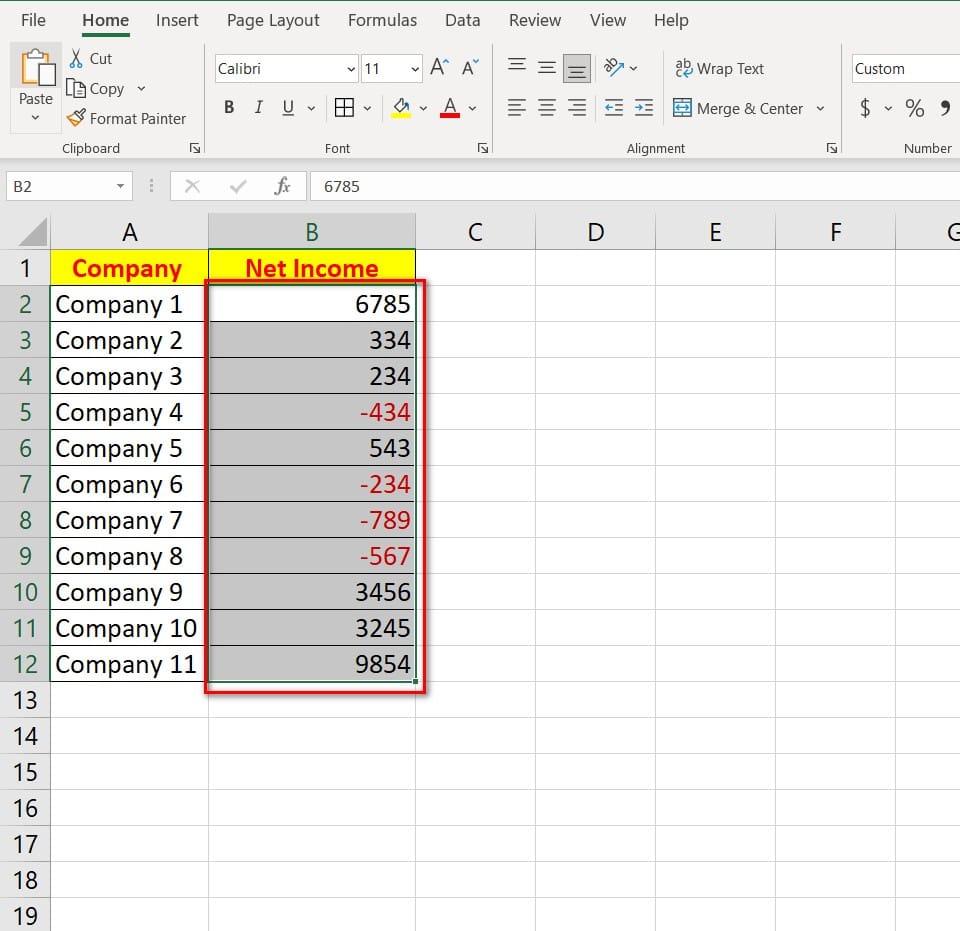
Task: Switch to the Formulas tab
Action: tap(382, 20)
